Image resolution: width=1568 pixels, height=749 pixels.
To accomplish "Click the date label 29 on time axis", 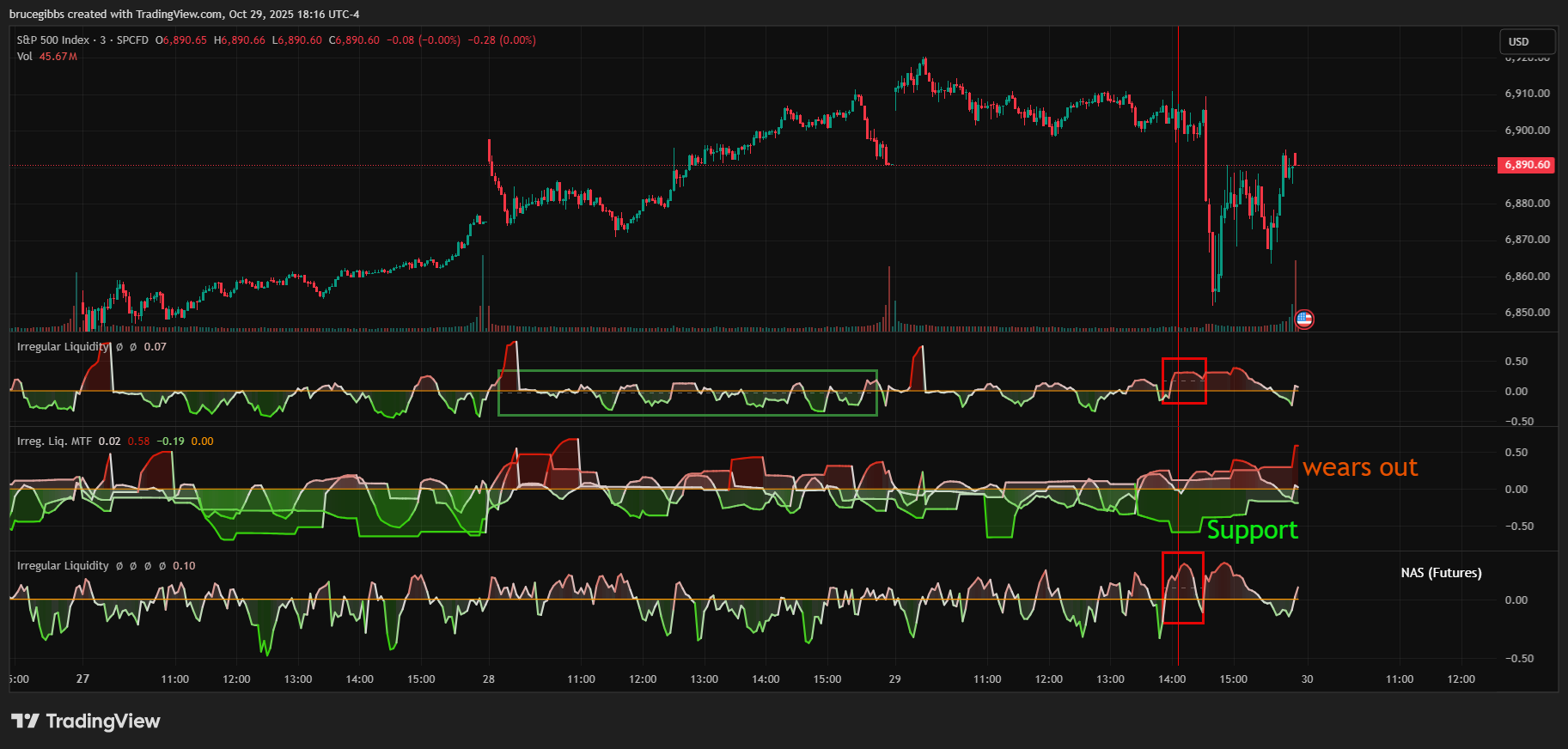I will click(x=894, y=679).
